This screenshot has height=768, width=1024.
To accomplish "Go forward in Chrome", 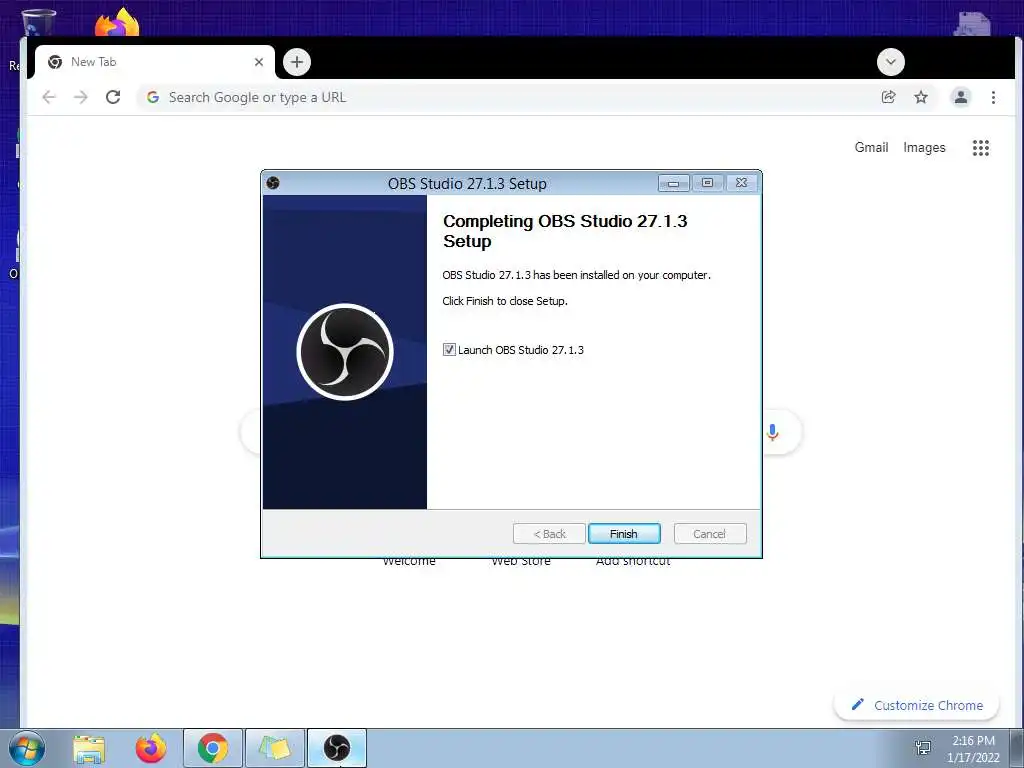I will [x=80, y=97].
